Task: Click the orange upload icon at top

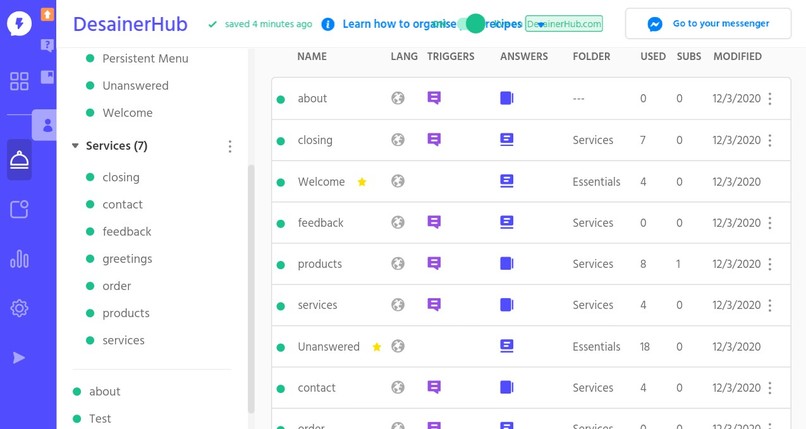Action: pos(47,14)
